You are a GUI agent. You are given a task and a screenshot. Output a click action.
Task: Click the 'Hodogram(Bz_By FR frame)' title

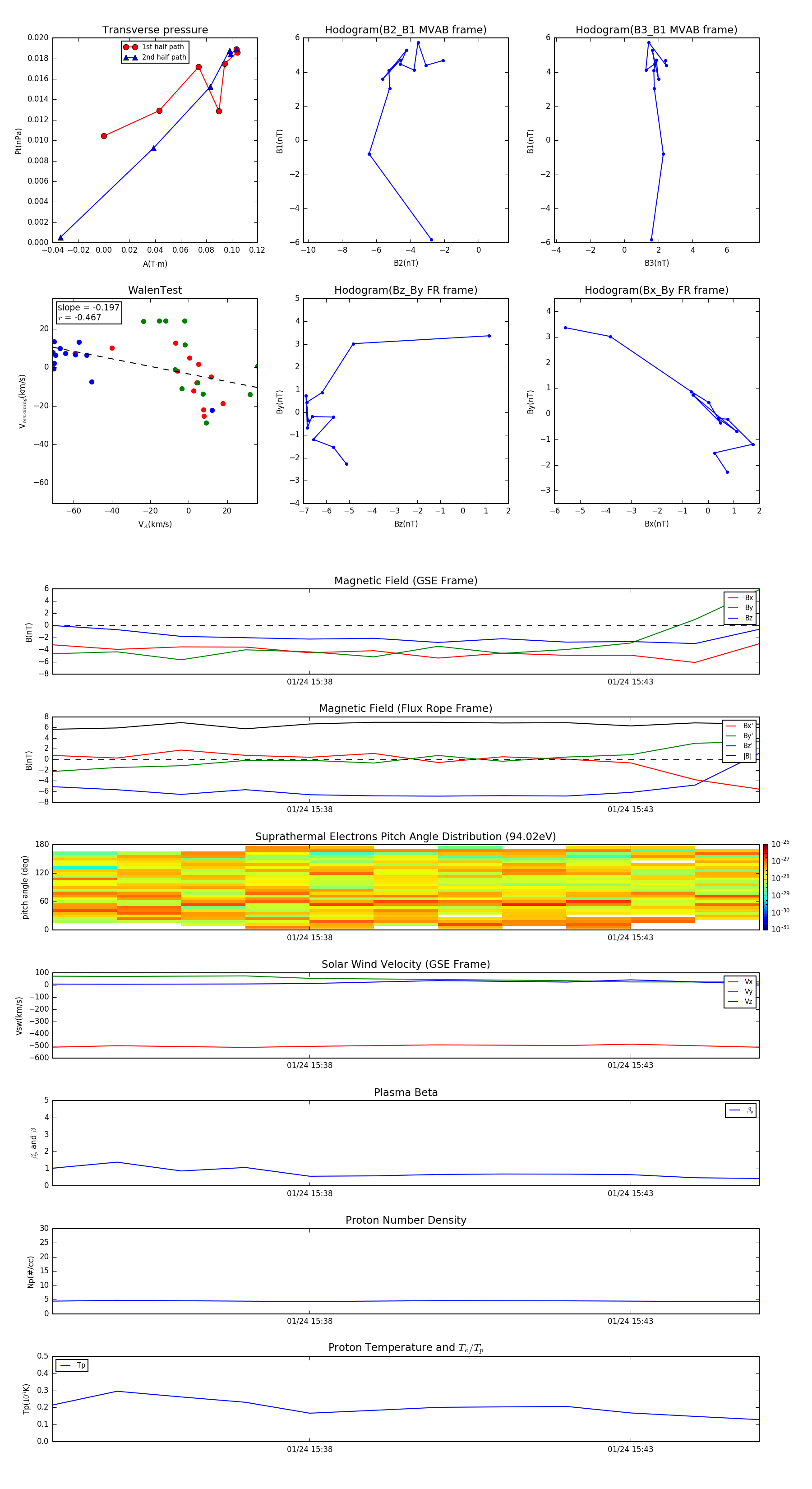tap(406, 290)
